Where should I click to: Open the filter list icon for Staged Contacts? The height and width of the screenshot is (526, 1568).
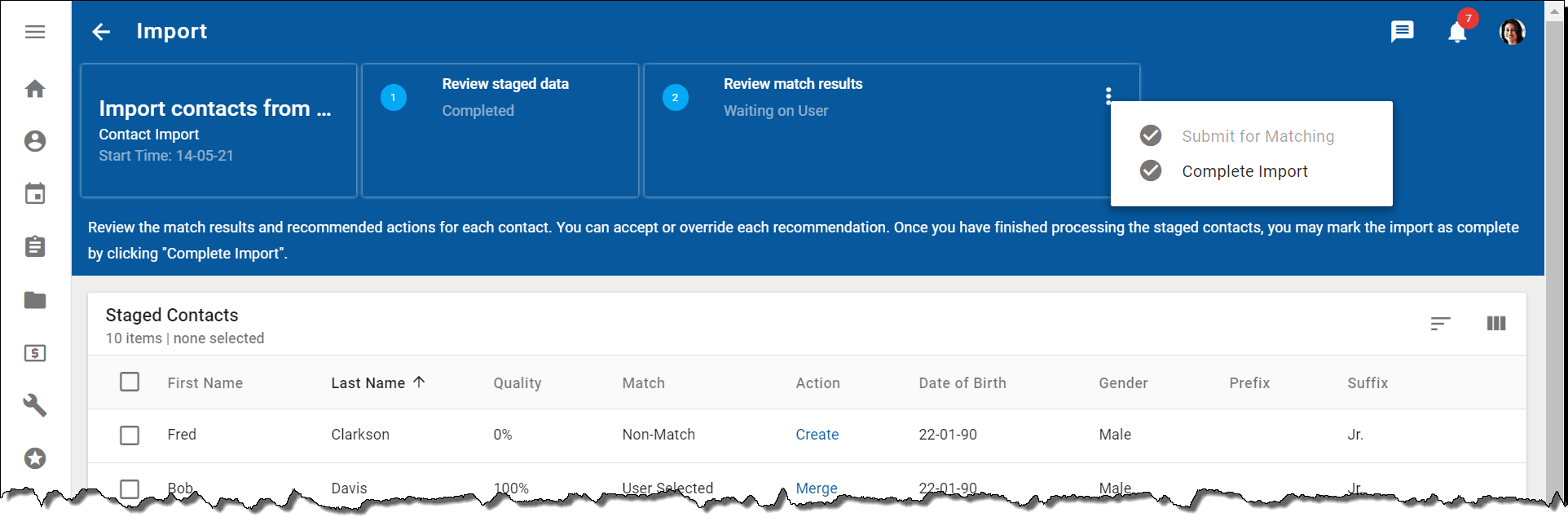point(1440,324)
